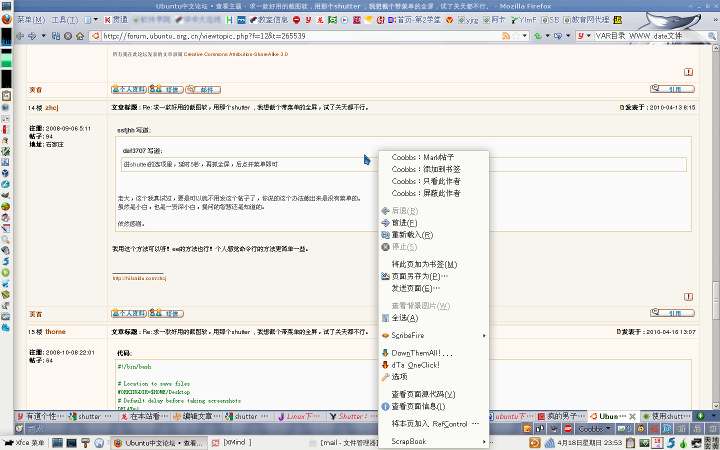
Task: Choose 全选(A) in context menu
Action: pos(433,318)
